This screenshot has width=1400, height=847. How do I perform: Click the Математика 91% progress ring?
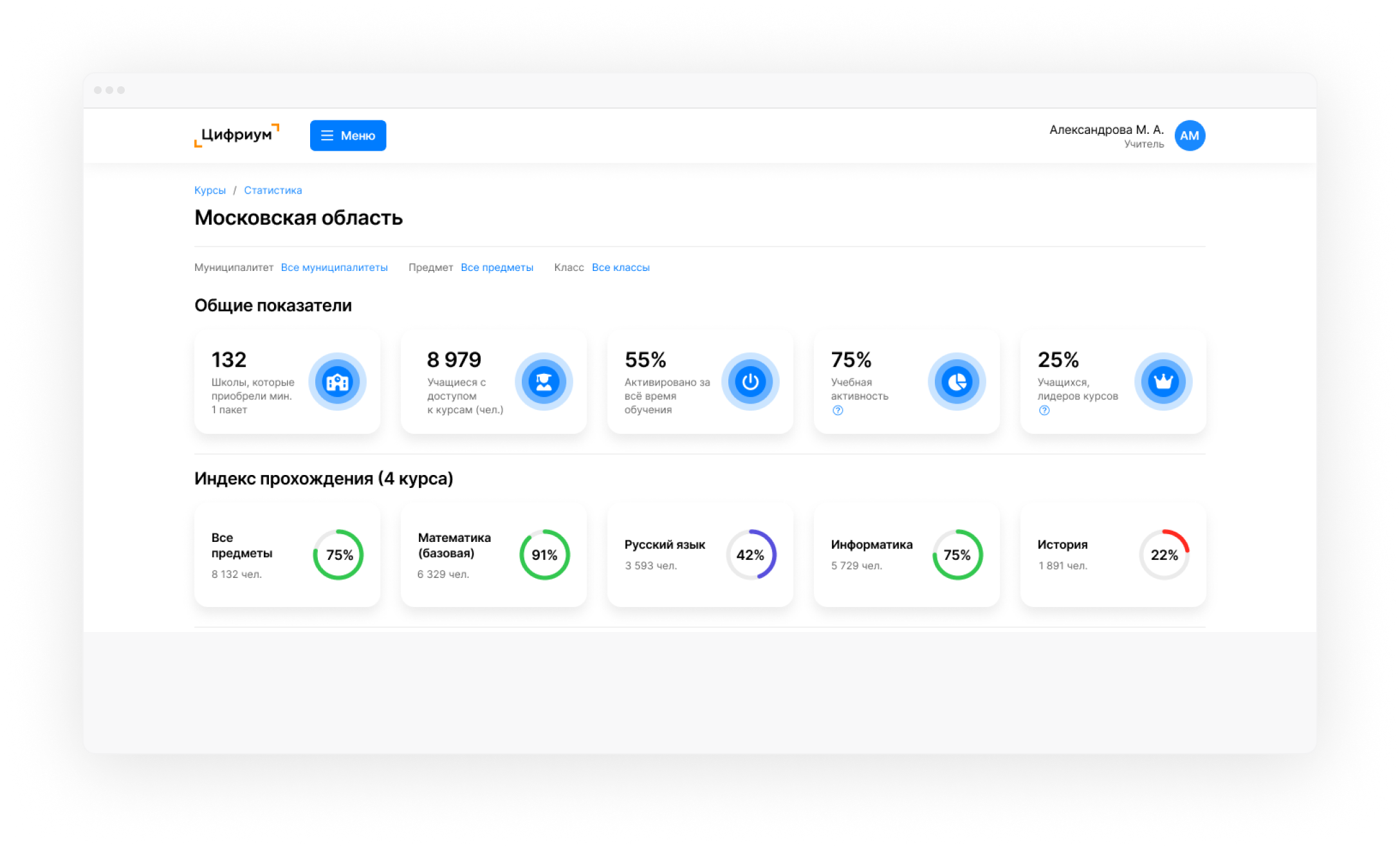pyautogui.click(x=544, y=555)
